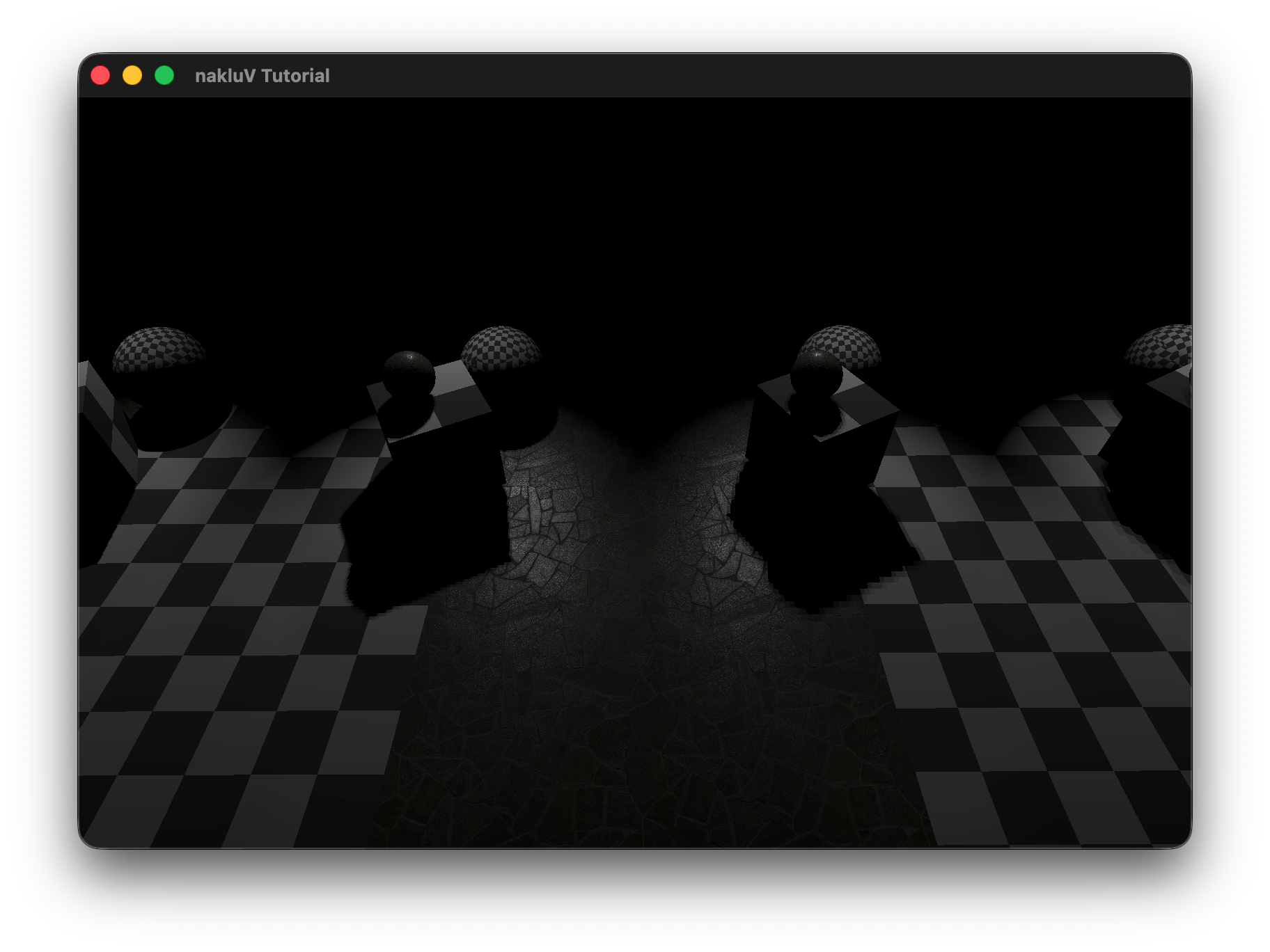Click the checkered floor on left side
The image size is (1270, 952).
(230, 661)
